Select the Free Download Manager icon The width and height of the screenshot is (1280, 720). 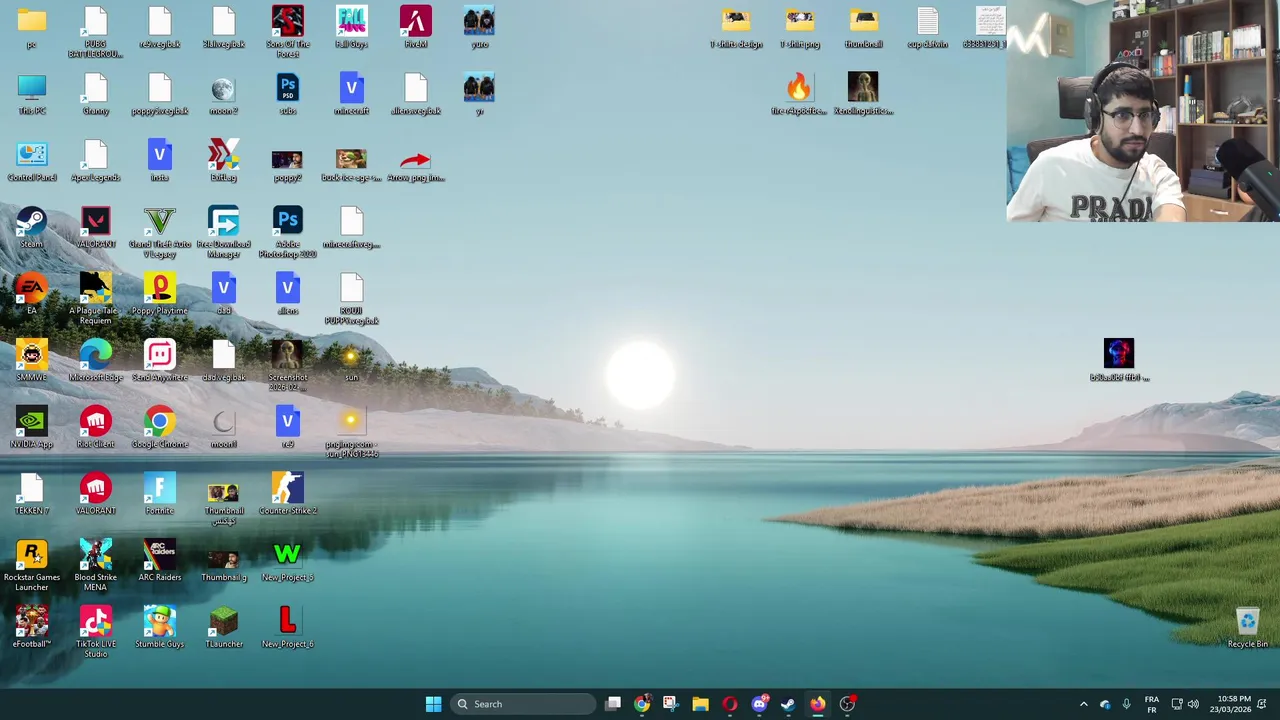point(223,232)
